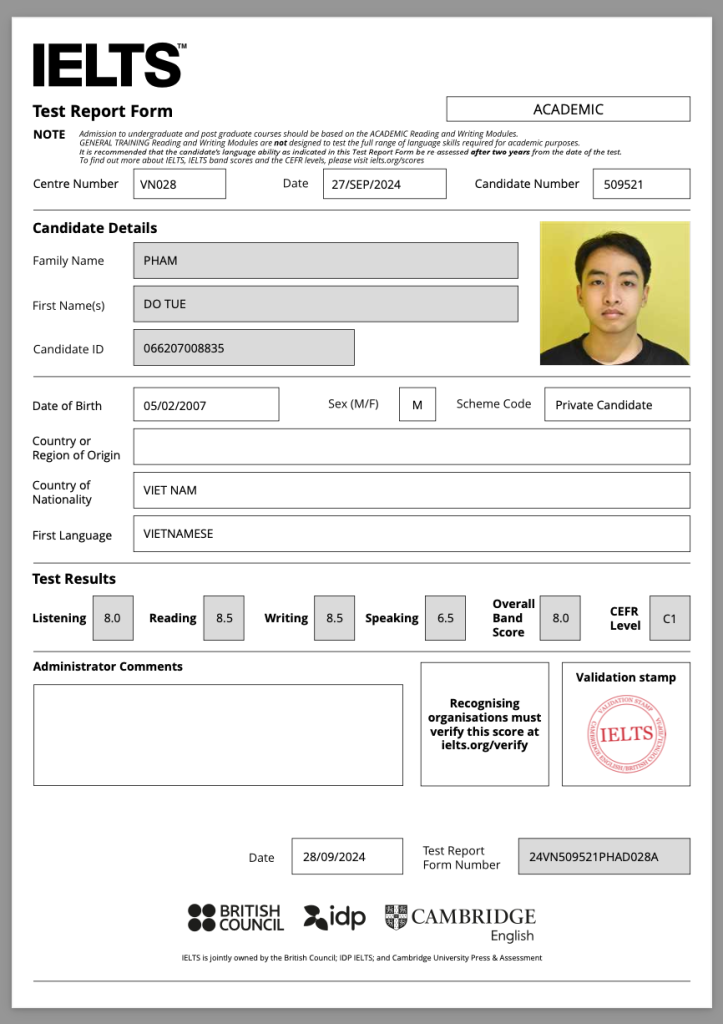The width and height of the screenshot is (723, 1024).
Task: Click the idp logo
Action: point(334,918)
